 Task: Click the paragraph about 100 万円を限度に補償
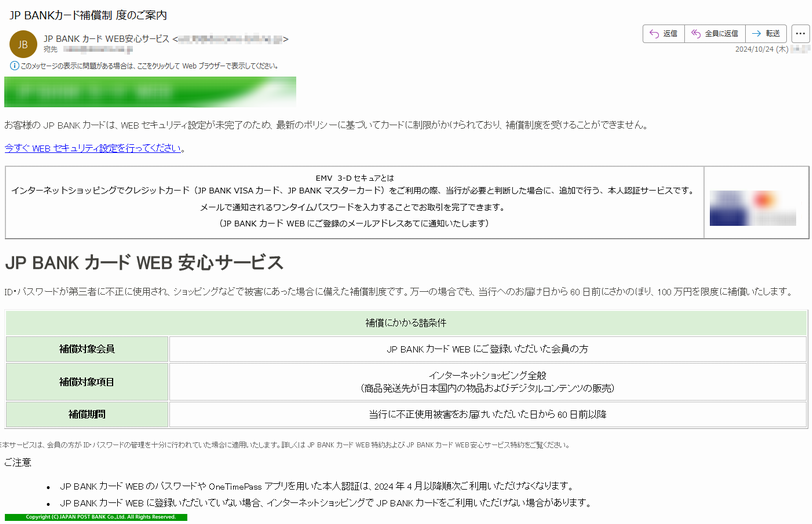(399, 292)
